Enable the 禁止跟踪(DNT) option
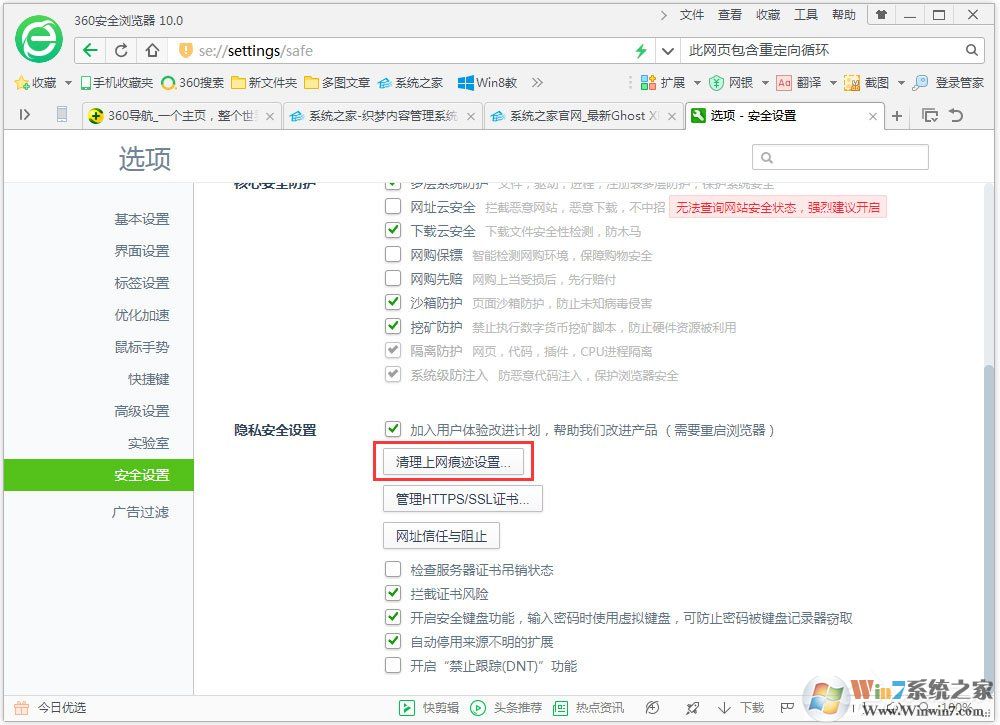The image size is (1000, 725). 393,665
